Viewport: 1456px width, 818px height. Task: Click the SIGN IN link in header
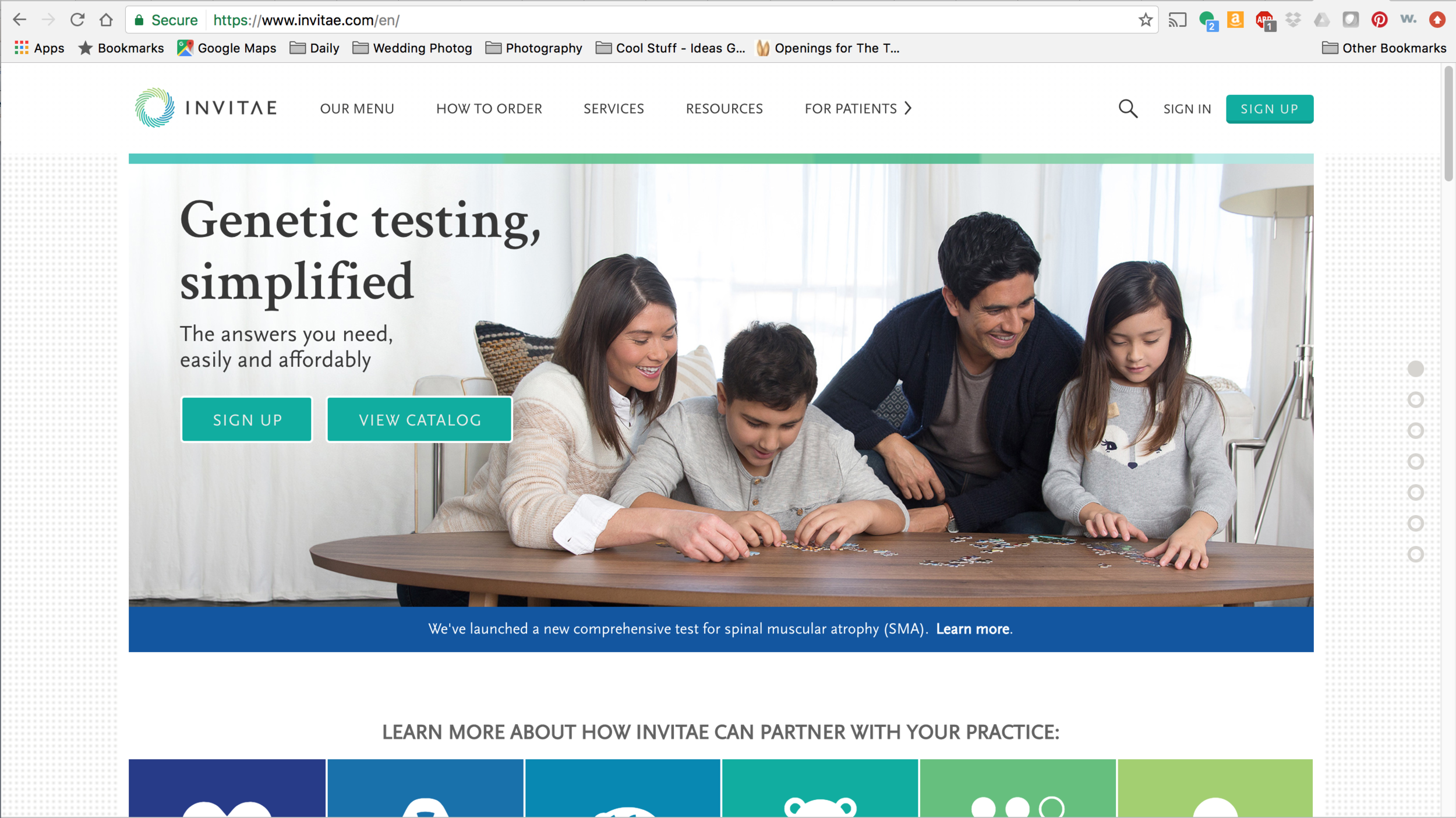pyautogui.click(x=1187, y=109)
